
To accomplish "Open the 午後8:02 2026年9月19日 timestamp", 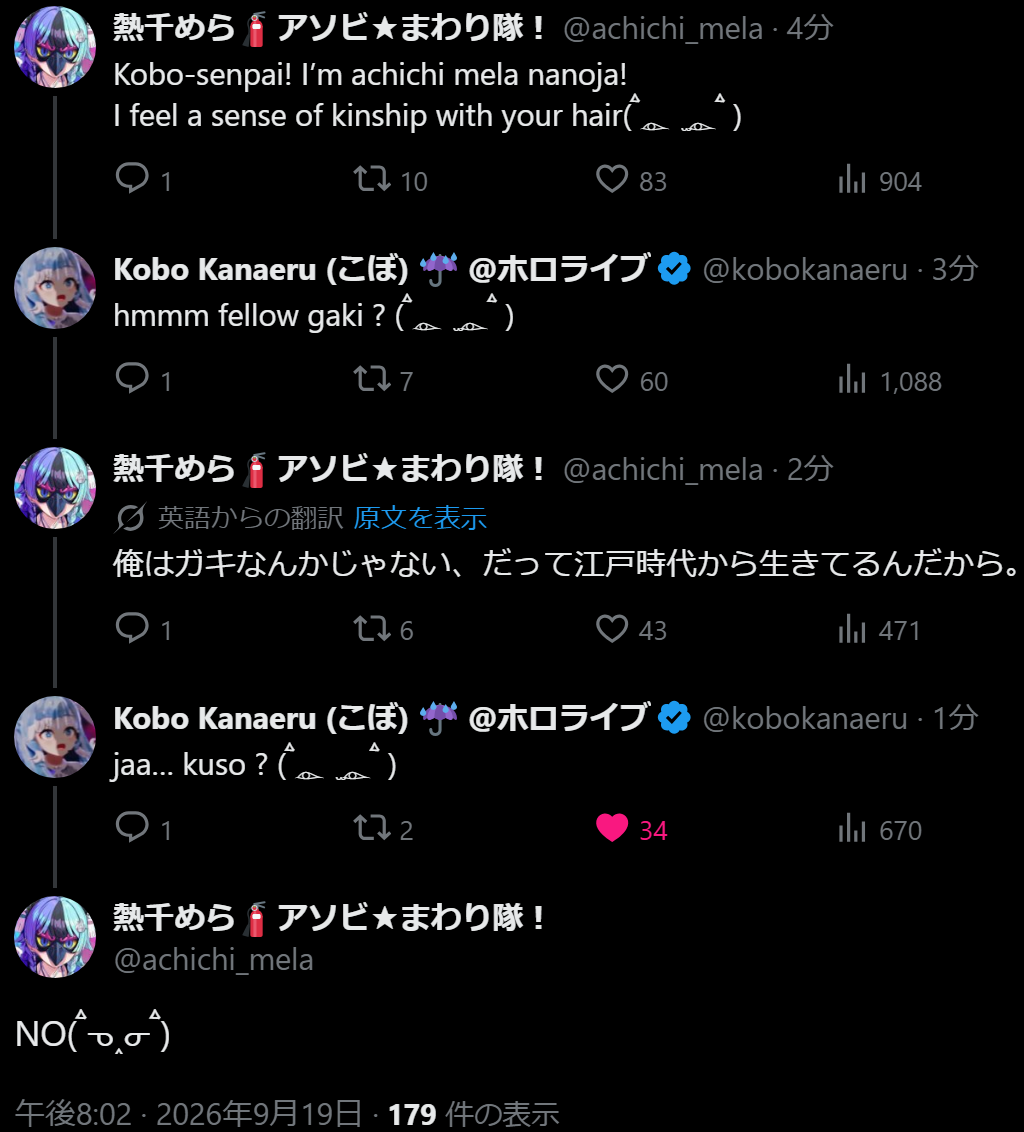I will (x=188, y=1113).
